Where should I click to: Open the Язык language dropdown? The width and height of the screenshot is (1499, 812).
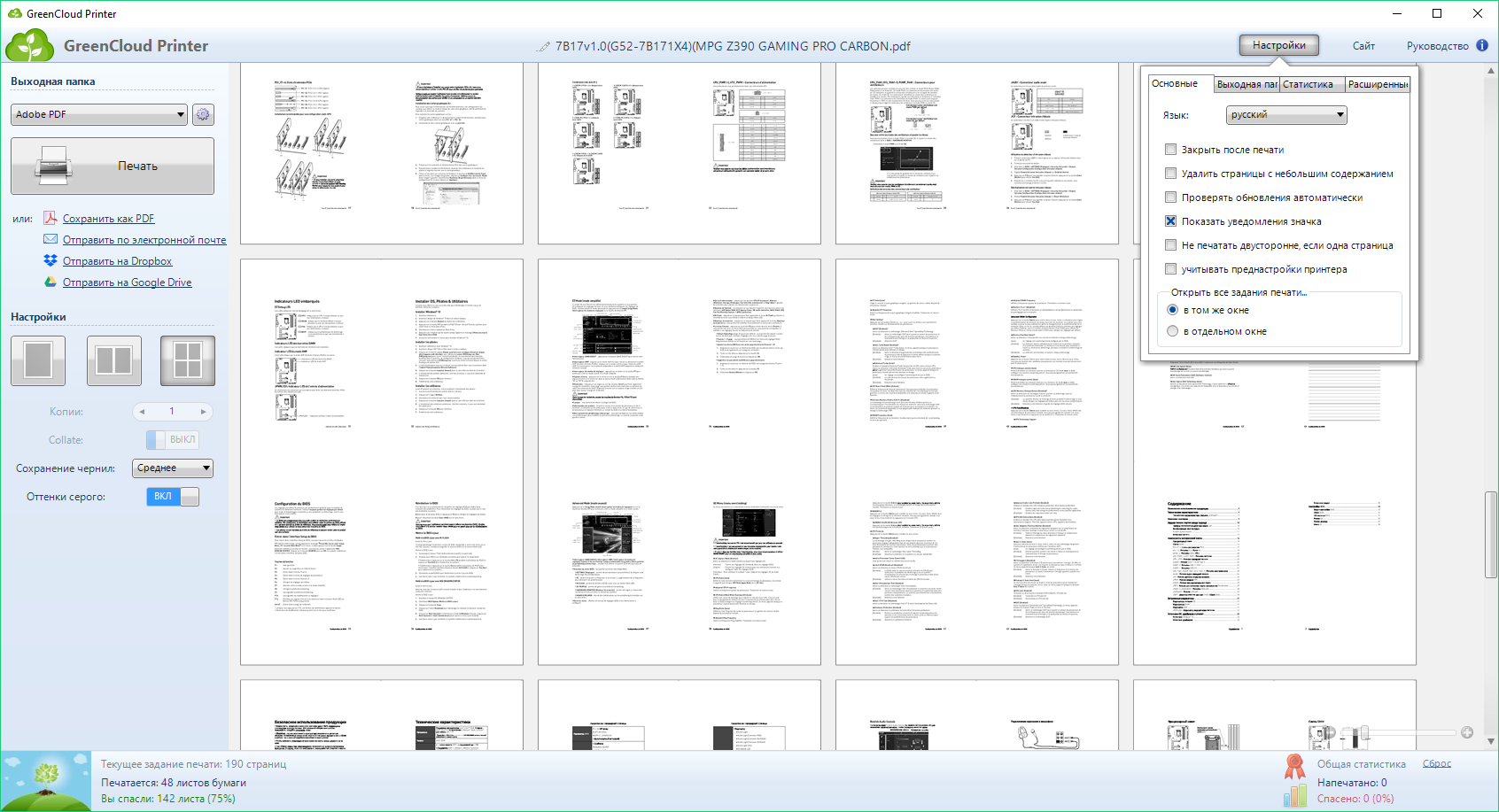(1287, 115)
